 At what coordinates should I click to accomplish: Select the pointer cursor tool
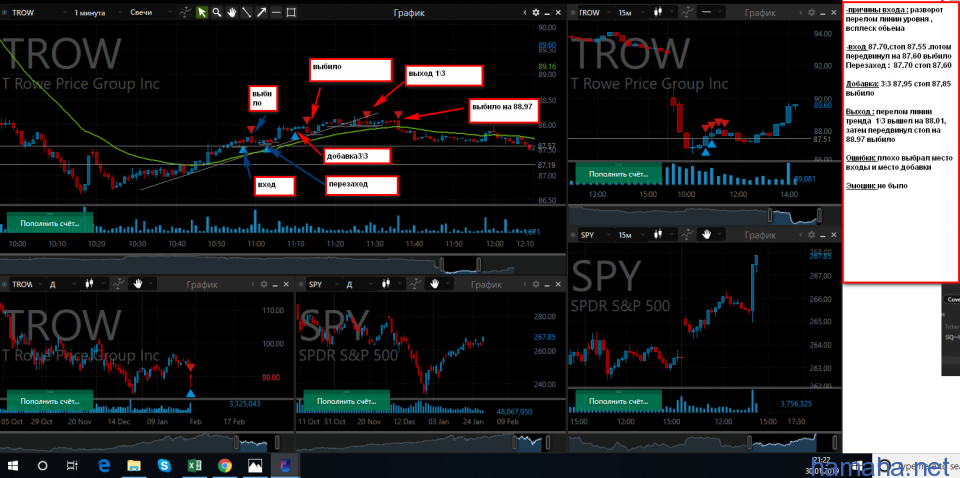[202, 12]
